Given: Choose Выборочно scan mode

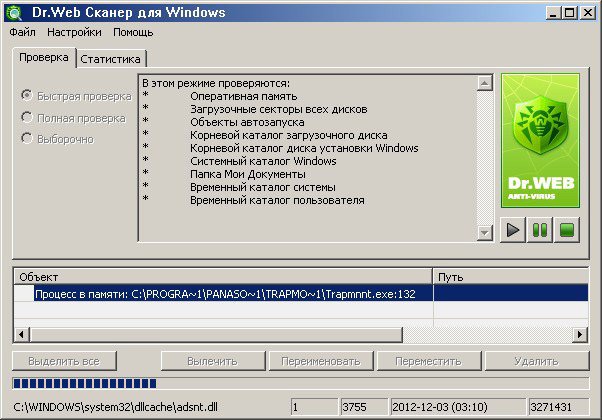Looking at the screenshot, I should tap(26, 138).
